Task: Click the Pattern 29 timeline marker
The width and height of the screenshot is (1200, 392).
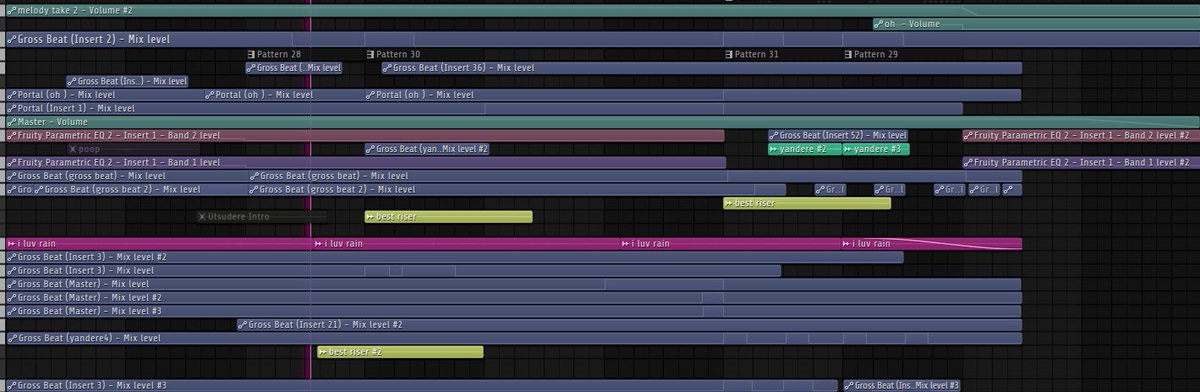Action: [x=871, y=54]
